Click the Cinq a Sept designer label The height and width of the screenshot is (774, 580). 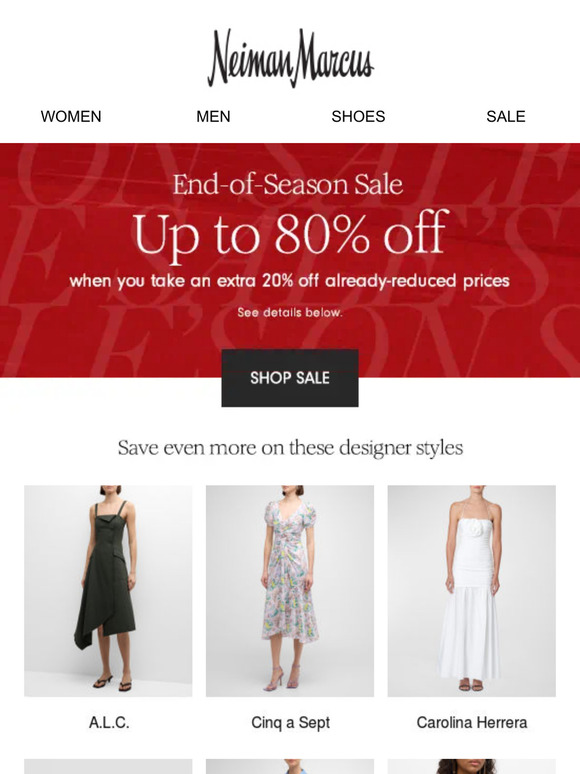290,723
